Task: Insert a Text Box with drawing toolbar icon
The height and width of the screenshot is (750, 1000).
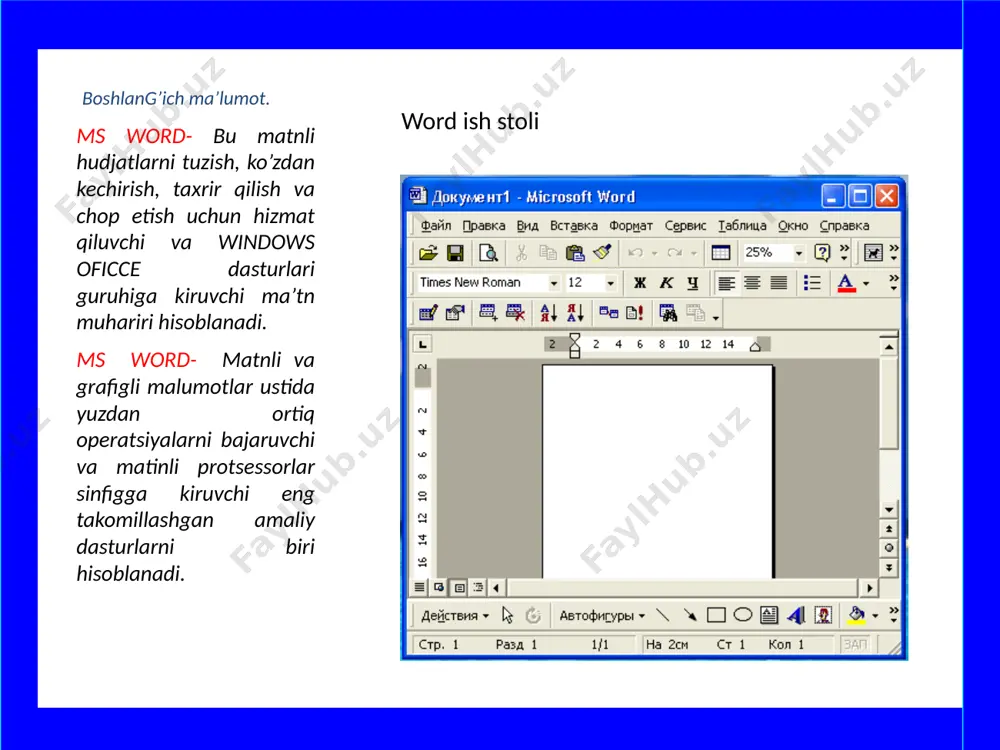Action: point(769,615)
